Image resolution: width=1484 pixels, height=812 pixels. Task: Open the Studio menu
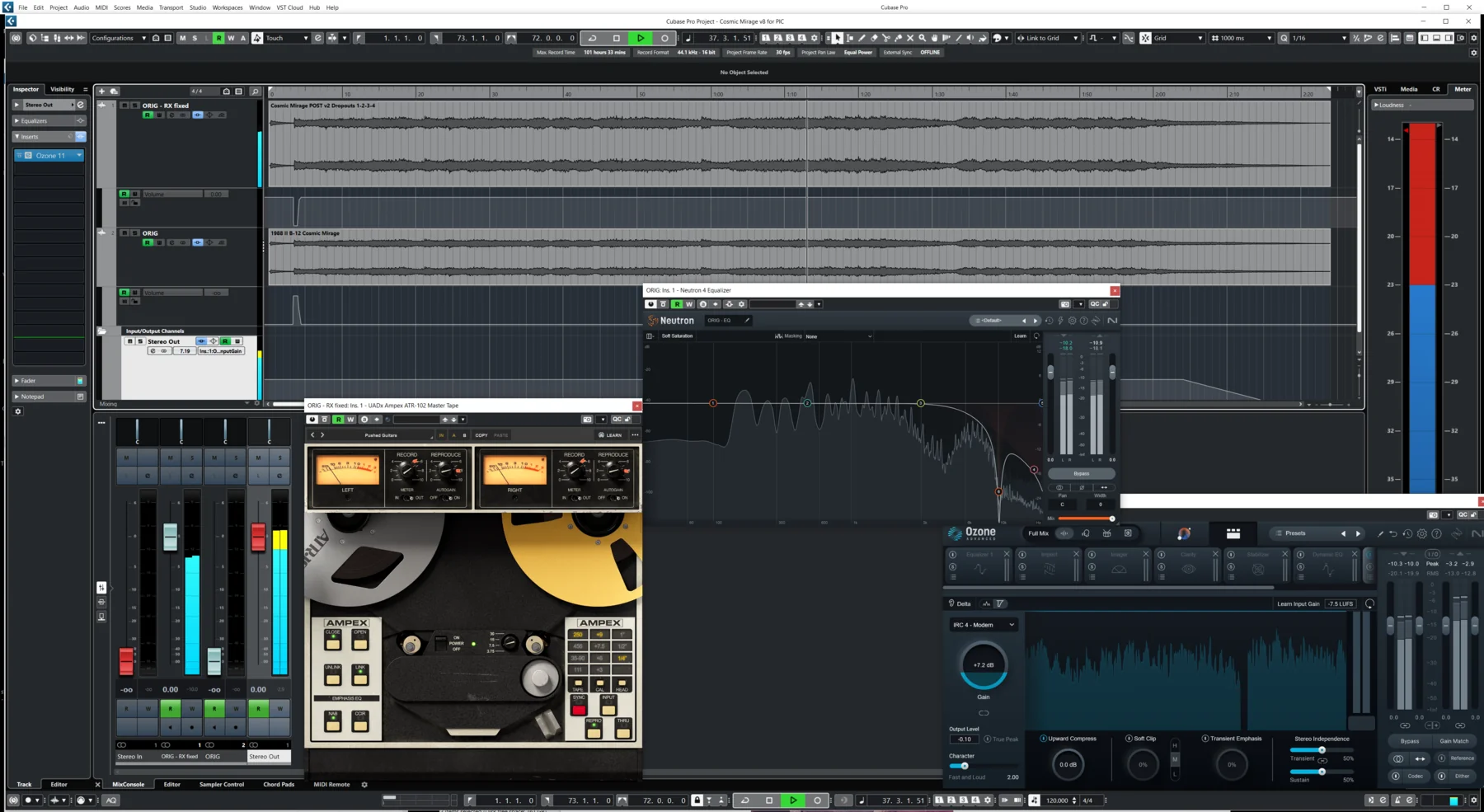[x=197, y=7]
